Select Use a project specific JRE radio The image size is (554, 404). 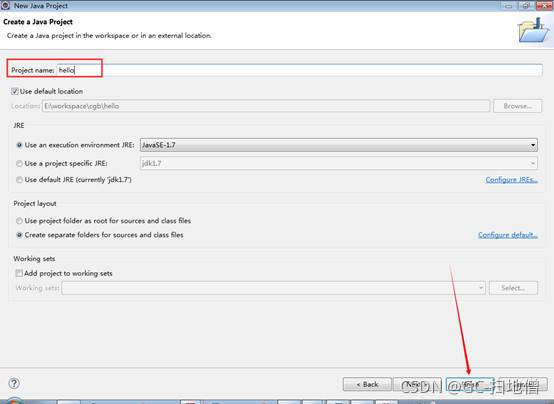pos(19,163)
